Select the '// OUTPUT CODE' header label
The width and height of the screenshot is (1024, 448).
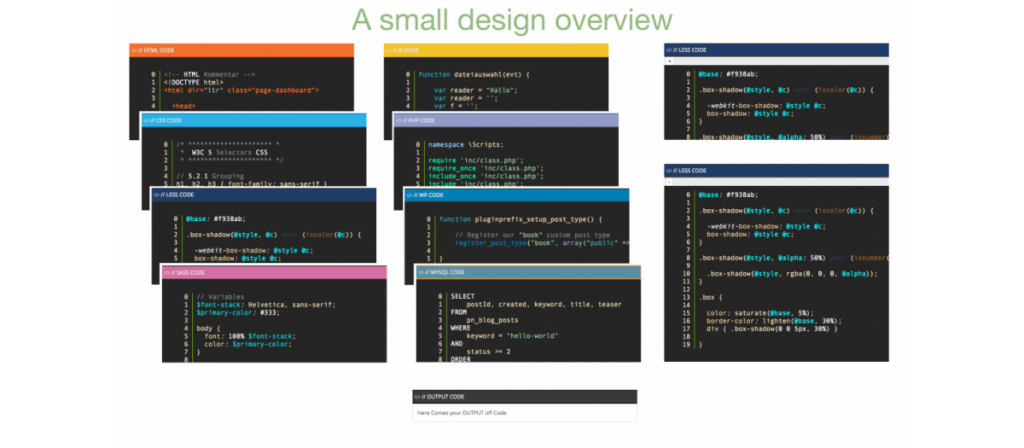click(443, 397)
